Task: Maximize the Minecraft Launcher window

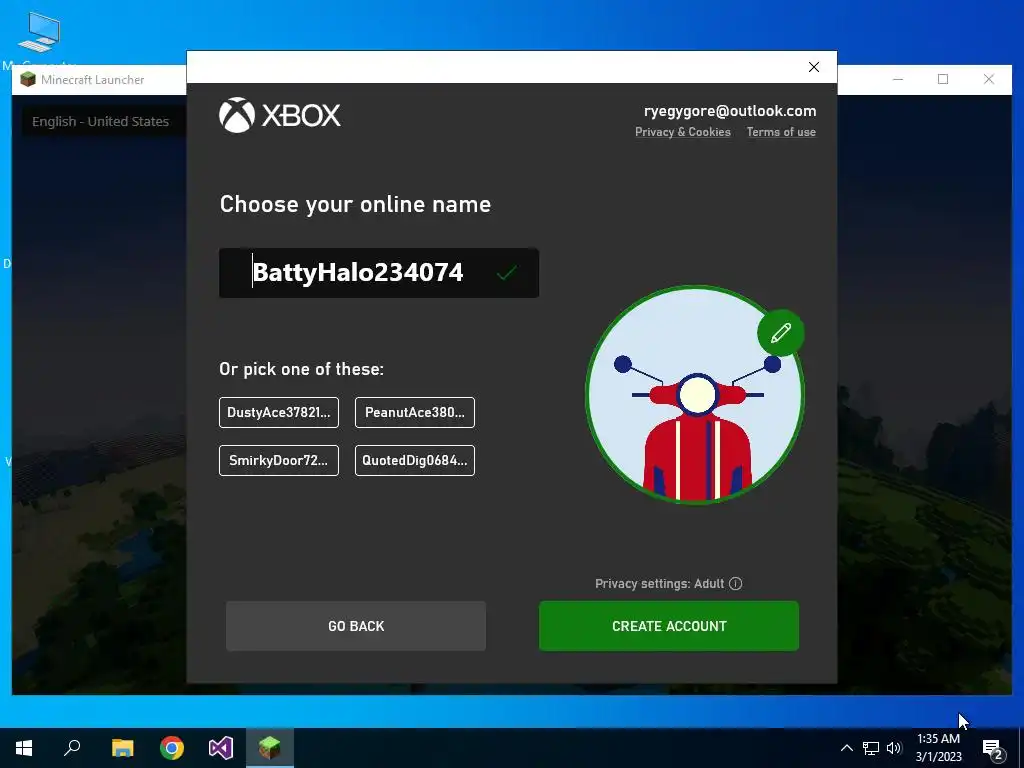Action: click(x=943, y=80)
